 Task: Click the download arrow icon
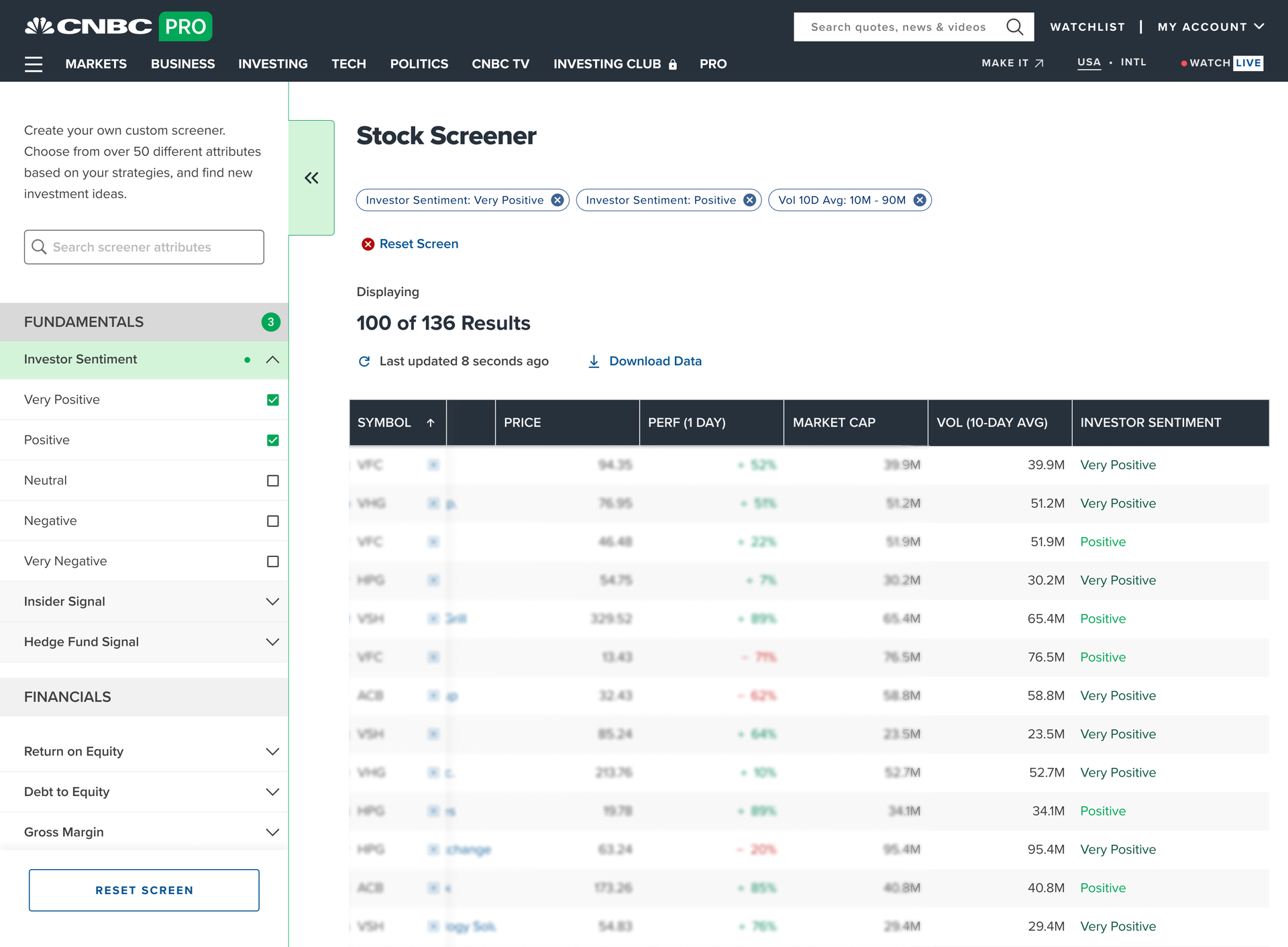(x=594, y=361)
